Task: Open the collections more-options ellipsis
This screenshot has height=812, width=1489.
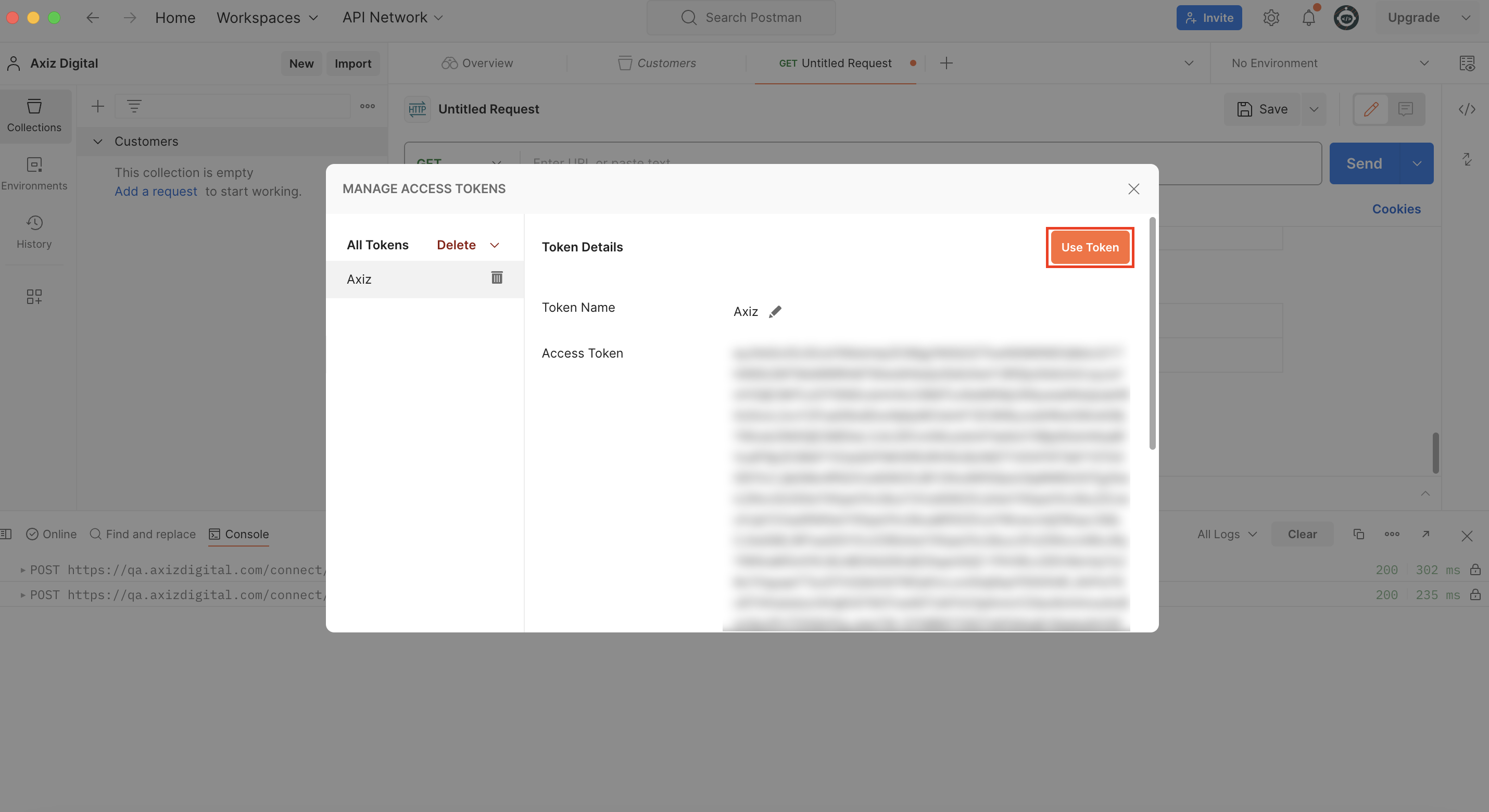Action: coord(368,106)
